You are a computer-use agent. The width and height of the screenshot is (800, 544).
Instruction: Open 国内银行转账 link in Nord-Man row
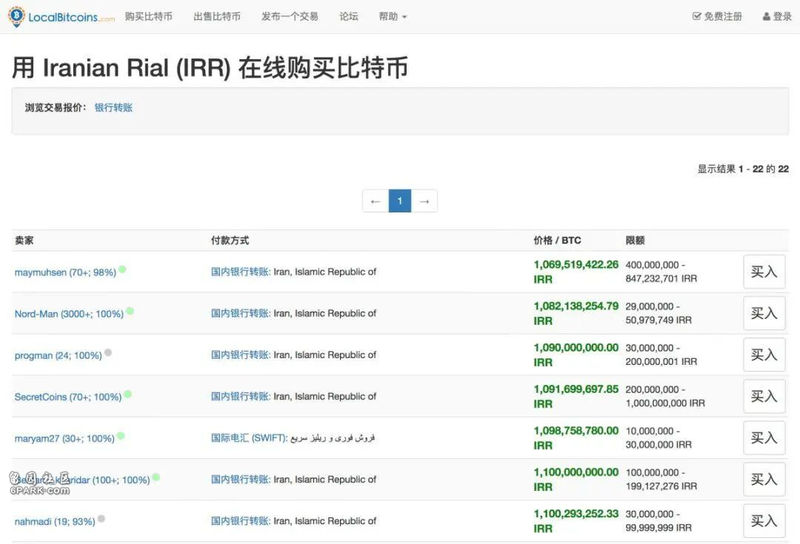point(240,313)
